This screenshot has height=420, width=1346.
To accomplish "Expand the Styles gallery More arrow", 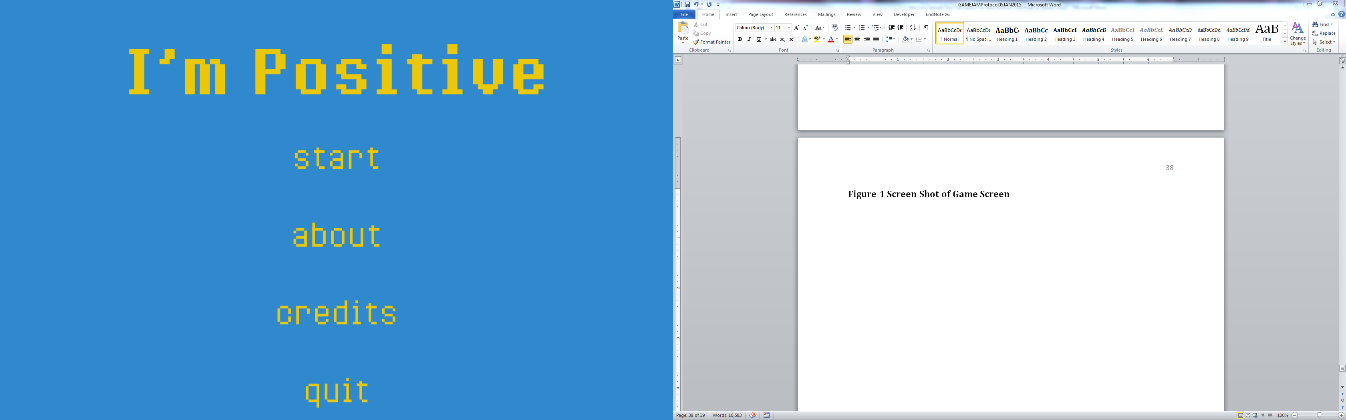I will 1285,41.
